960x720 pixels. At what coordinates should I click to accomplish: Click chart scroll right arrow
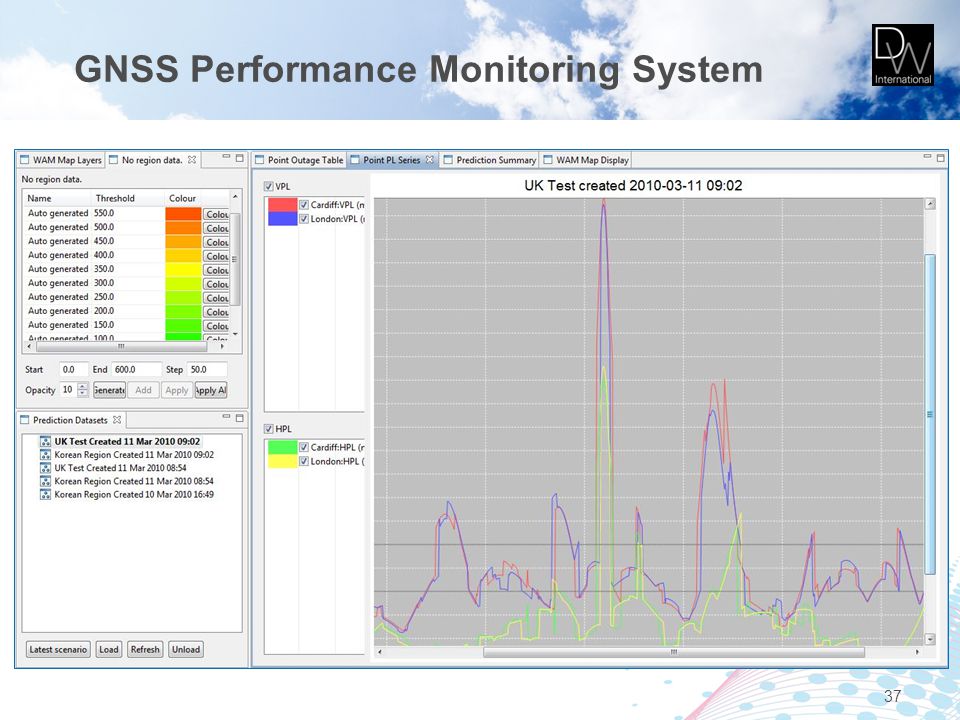pyautogui.click(x=917, y=652)
